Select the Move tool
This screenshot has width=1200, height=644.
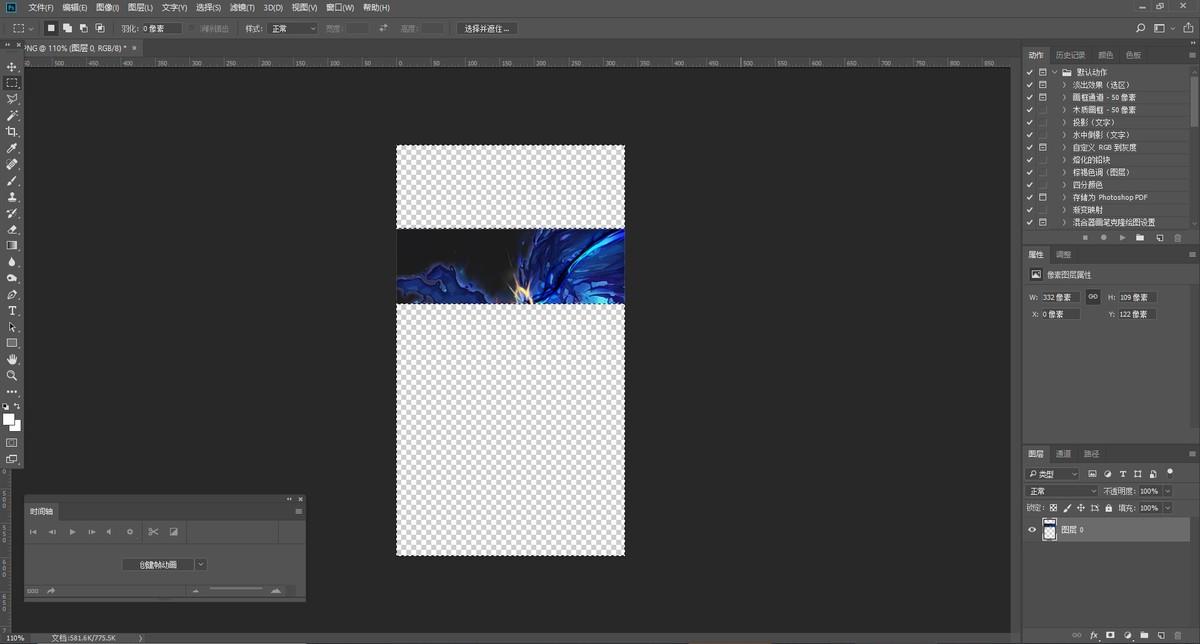(12, 67)
